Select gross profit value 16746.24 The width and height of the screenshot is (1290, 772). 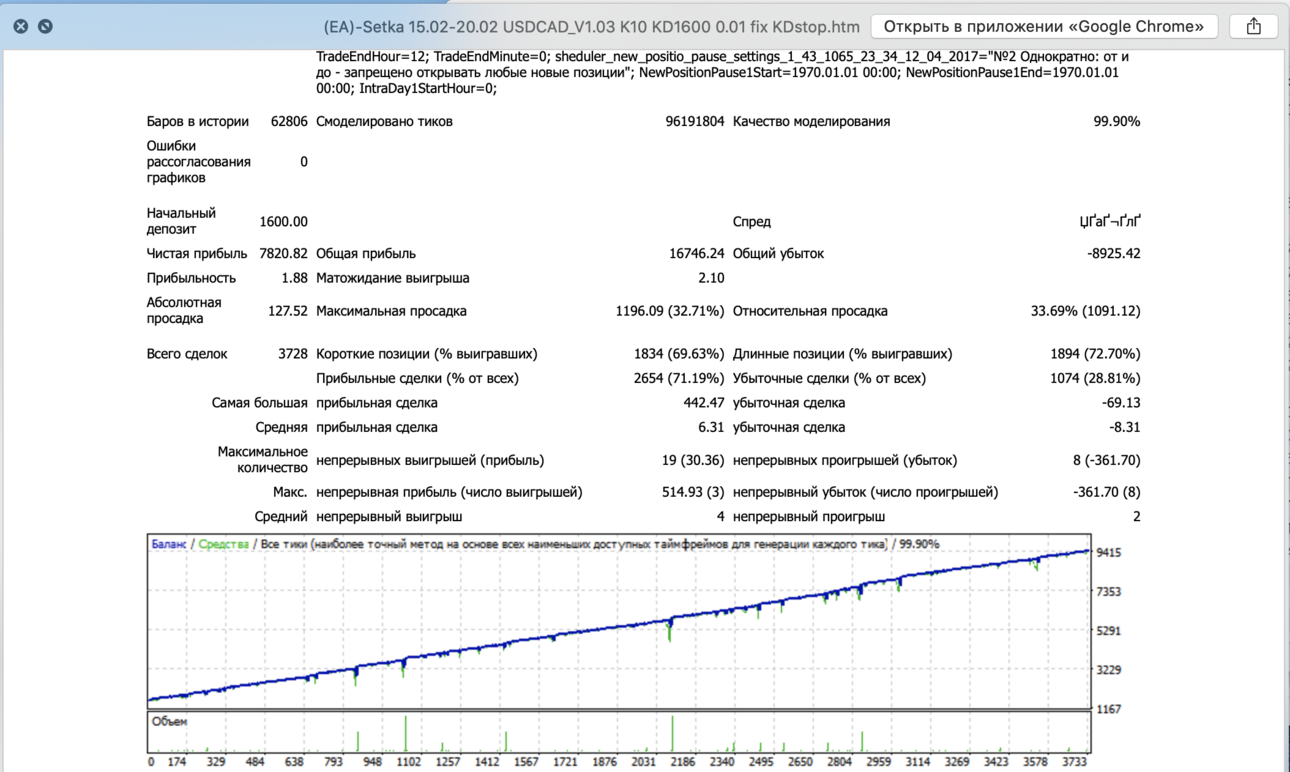(696, 253)
